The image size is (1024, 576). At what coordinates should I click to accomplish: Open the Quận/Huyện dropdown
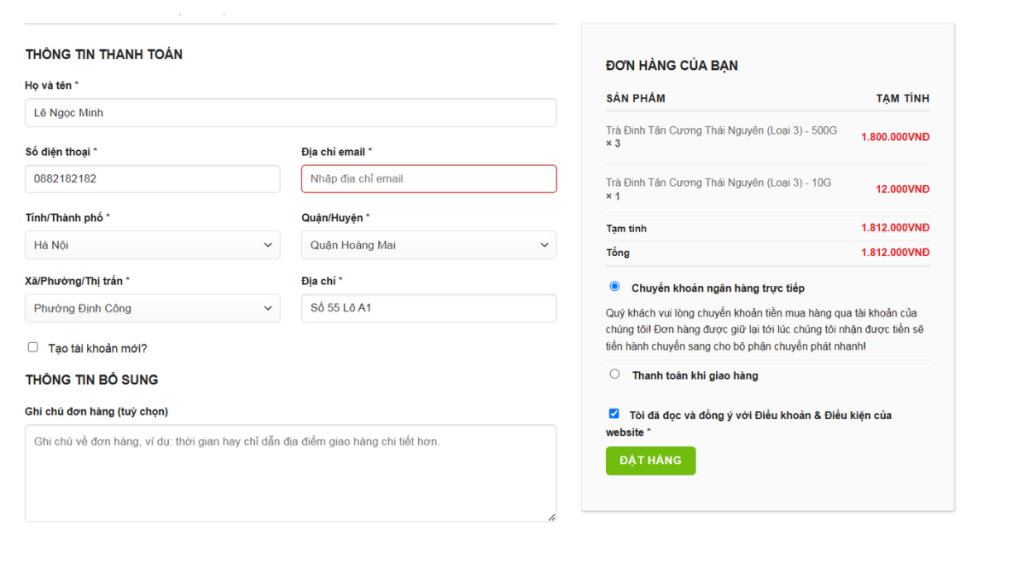click(428, 245)
